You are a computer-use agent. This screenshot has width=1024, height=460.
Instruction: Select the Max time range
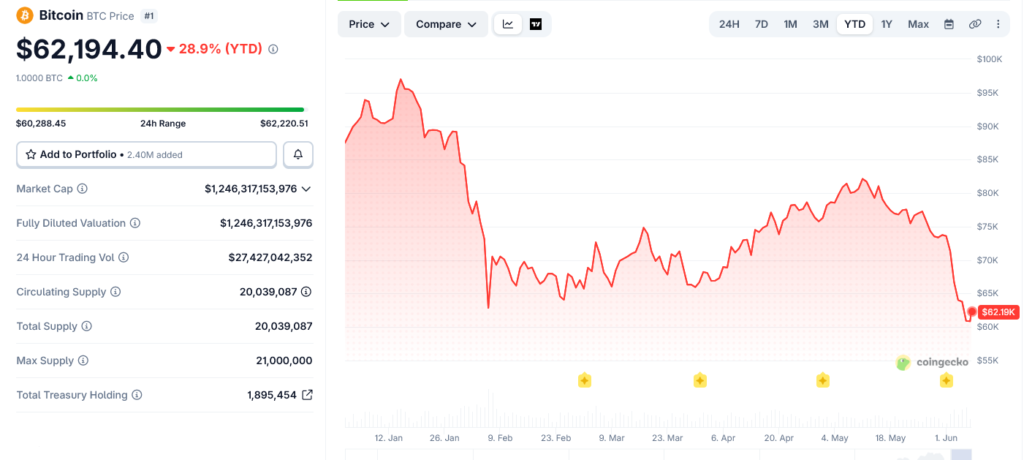pyautogui.click(x=918, y=24)
